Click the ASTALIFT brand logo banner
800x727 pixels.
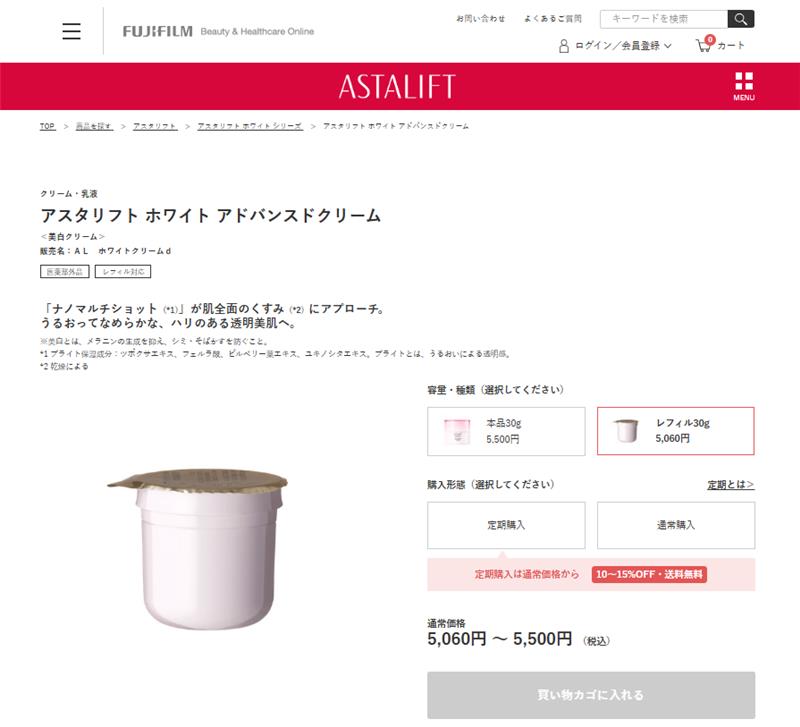tap(397, 86)
